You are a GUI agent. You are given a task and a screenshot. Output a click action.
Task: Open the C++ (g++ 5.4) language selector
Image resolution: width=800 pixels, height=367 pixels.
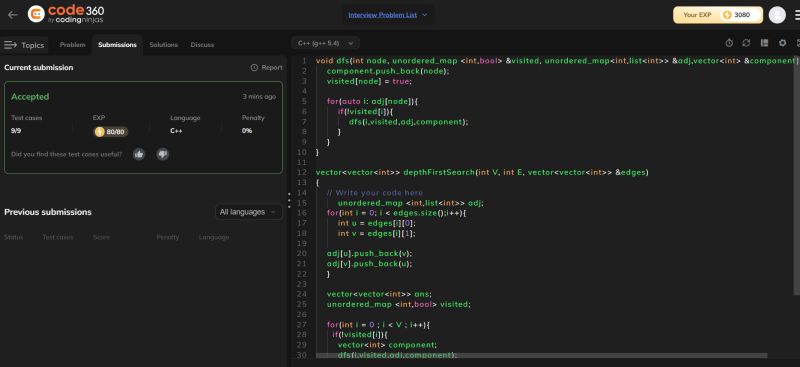326,43
